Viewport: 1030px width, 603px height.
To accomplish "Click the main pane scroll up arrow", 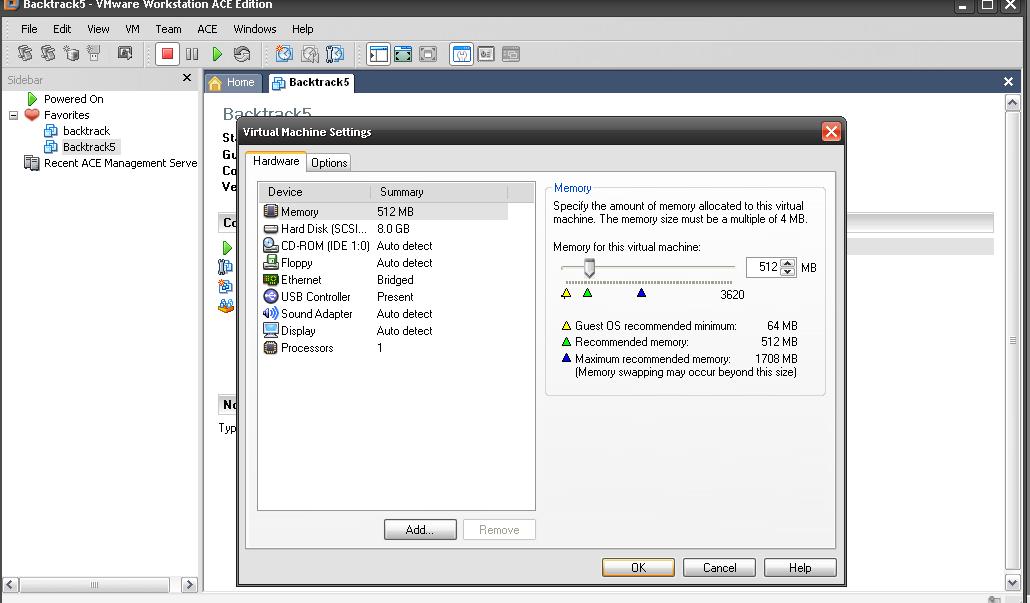I will (x=1012, y=102).
